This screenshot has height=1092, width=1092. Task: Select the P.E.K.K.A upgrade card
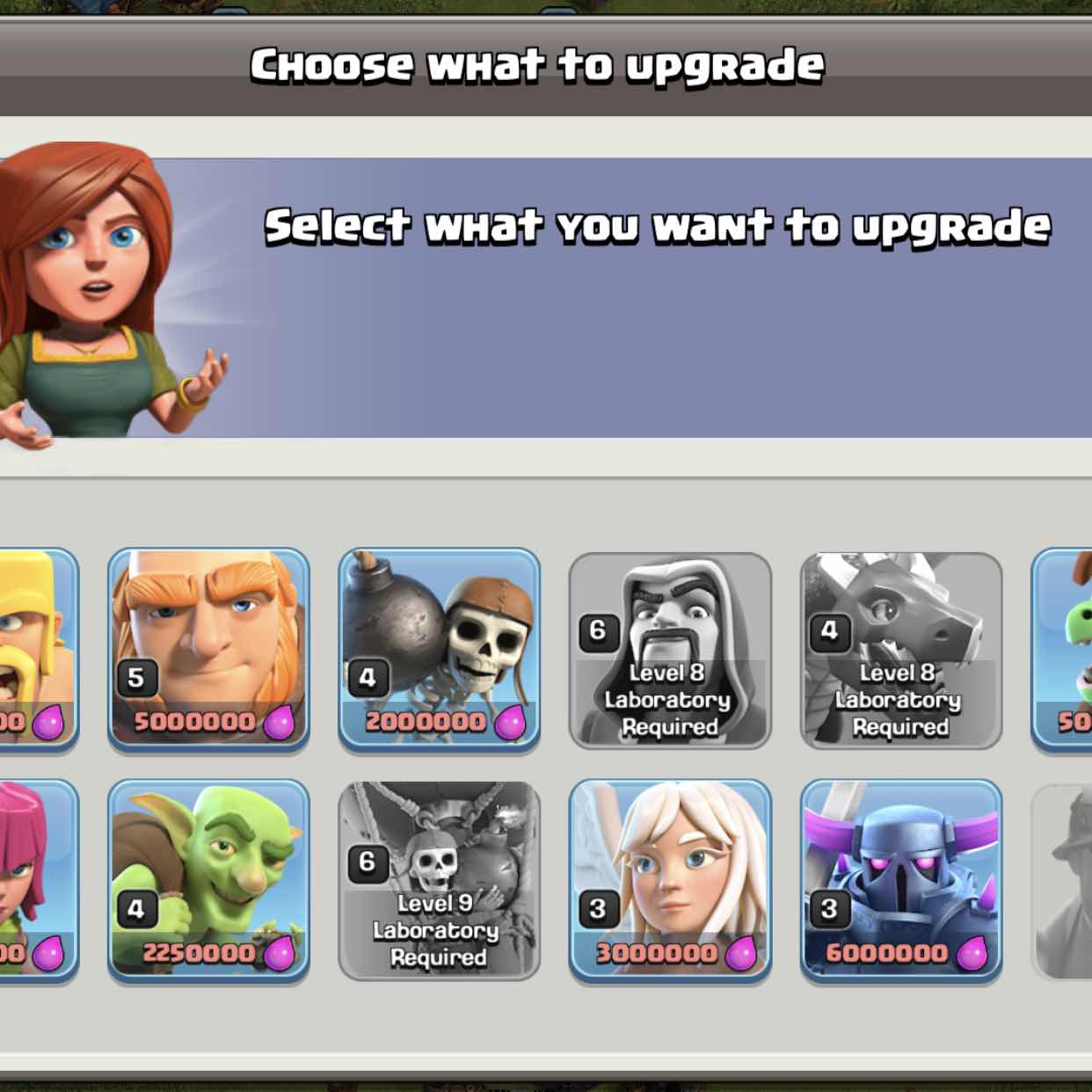pyautogui.click(x=901, y=881)
